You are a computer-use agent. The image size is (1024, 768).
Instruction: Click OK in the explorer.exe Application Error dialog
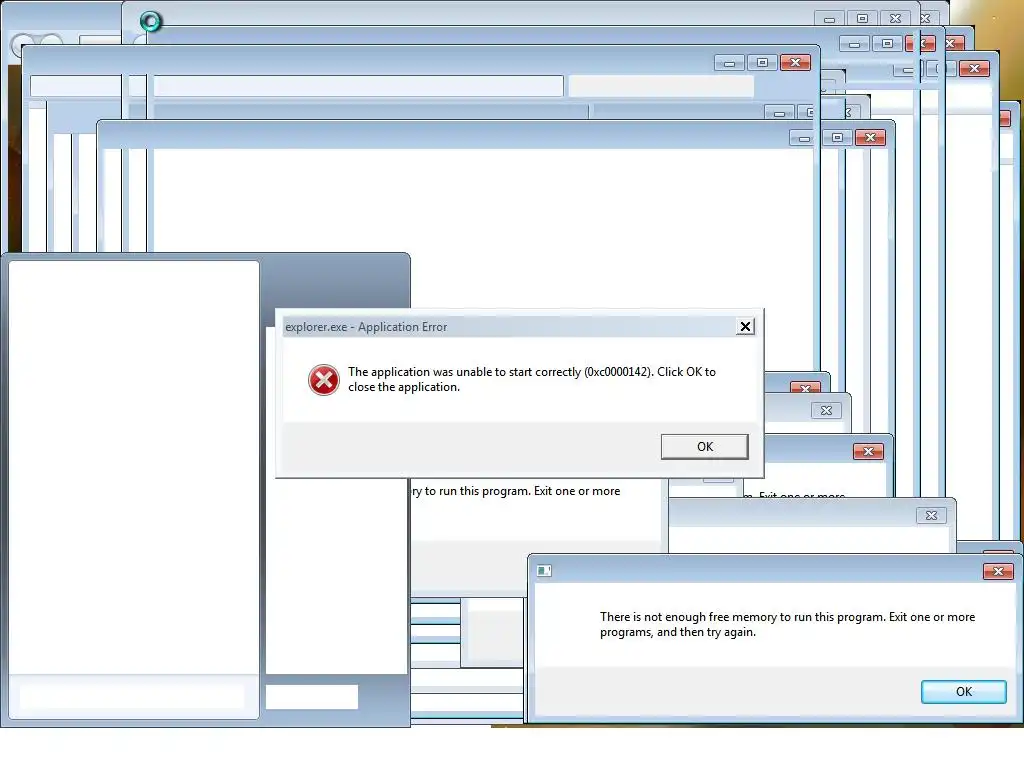tap(704, 447)
